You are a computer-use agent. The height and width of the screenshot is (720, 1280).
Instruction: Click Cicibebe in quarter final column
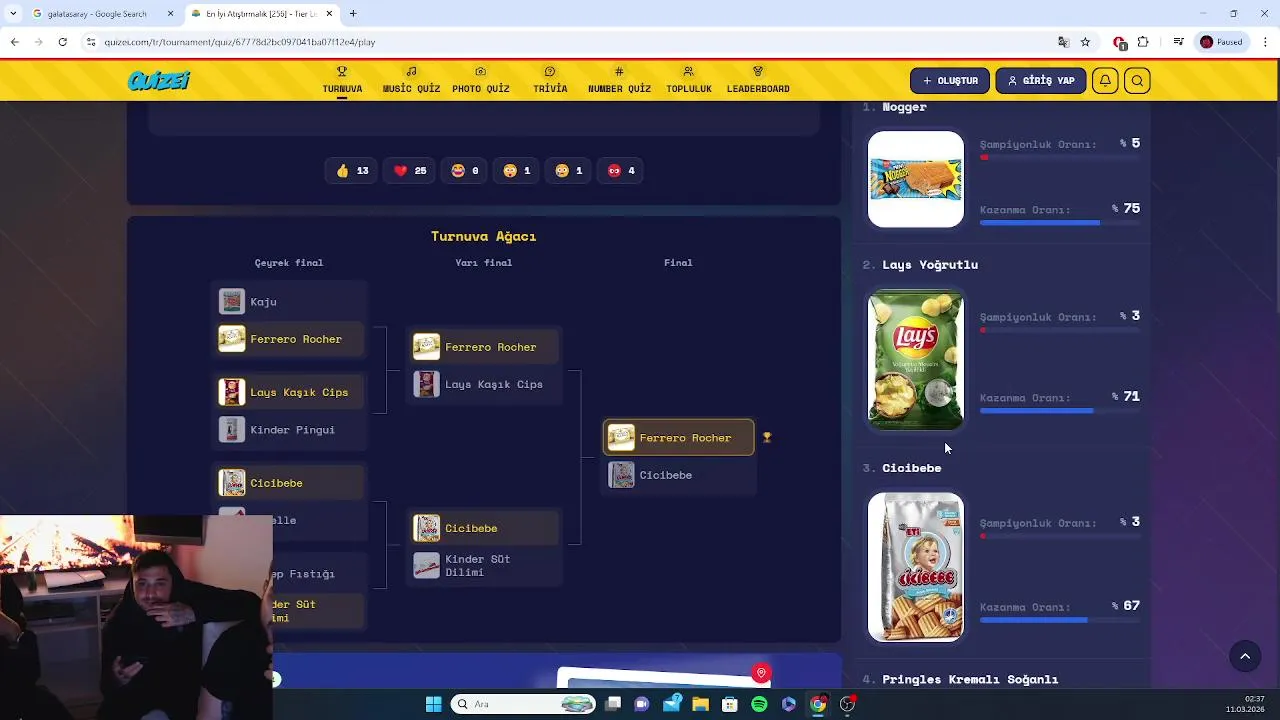[x=291, y=483]
